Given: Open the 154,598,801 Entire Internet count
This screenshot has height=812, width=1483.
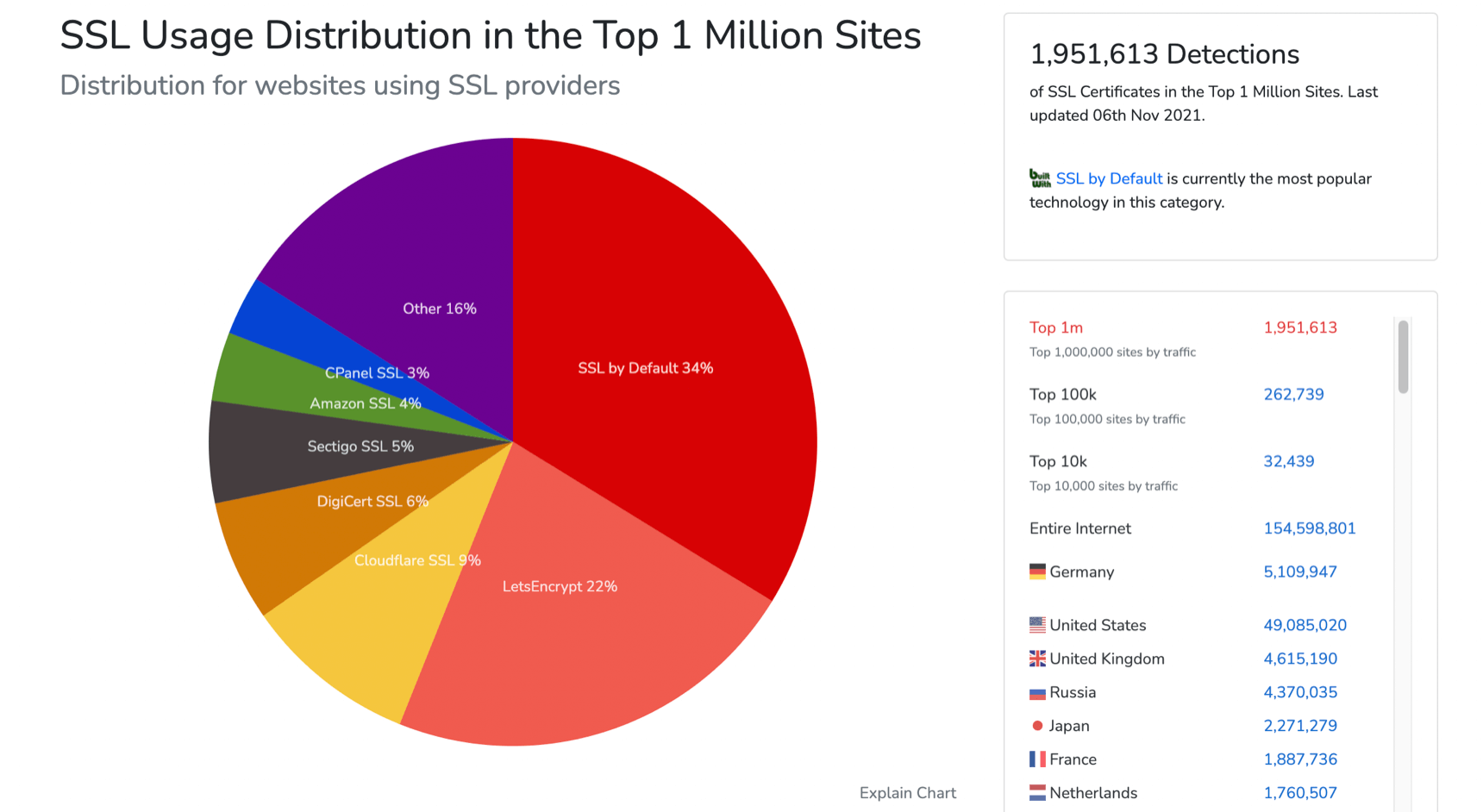Looking at the screenshot, I should pos(1309,528).
